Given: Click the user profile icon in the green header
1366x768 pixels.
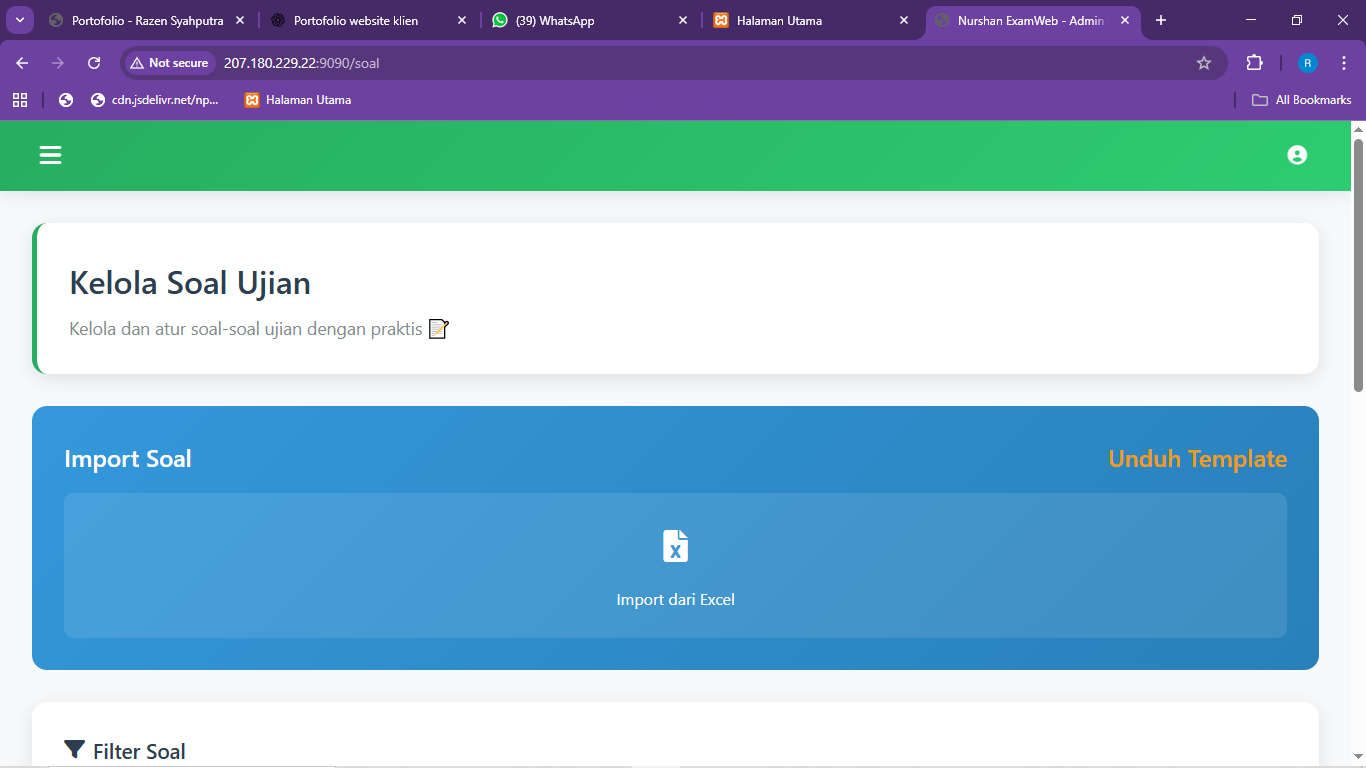Looking at the screenshot, I should coord(1297,155).
